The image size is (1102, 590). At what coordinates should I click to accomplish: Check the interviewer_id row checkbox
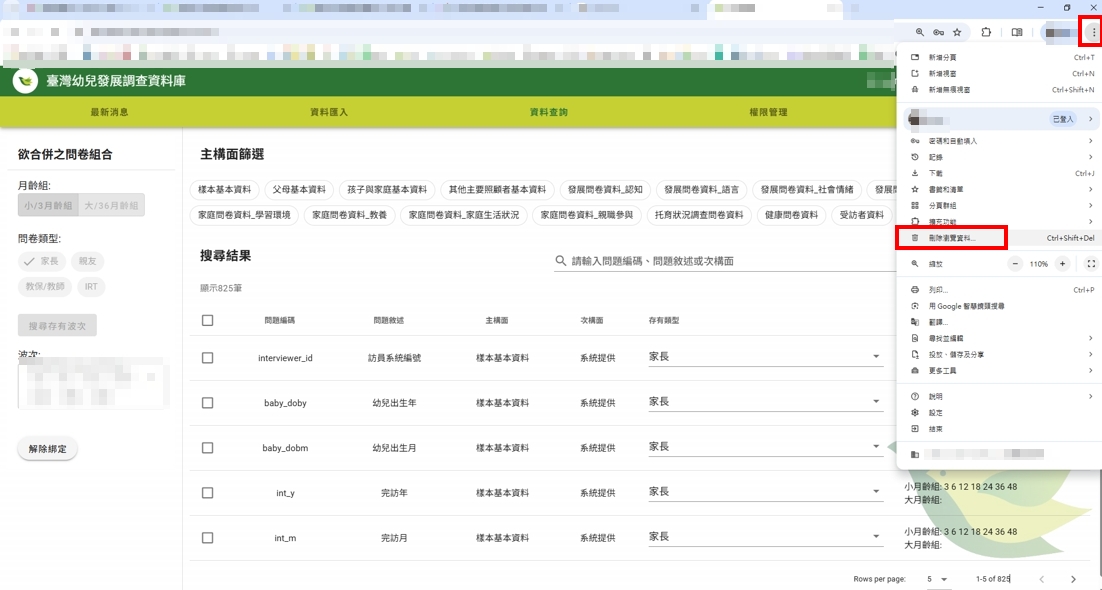(x=208, y=357)
